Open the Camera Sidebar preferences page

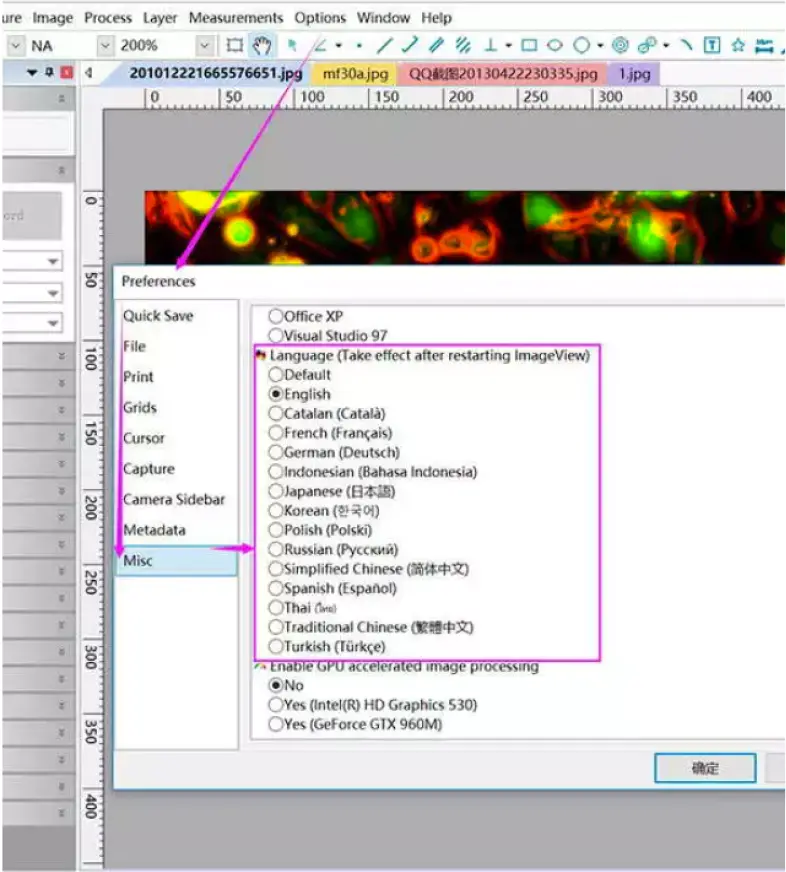point(174,499)
